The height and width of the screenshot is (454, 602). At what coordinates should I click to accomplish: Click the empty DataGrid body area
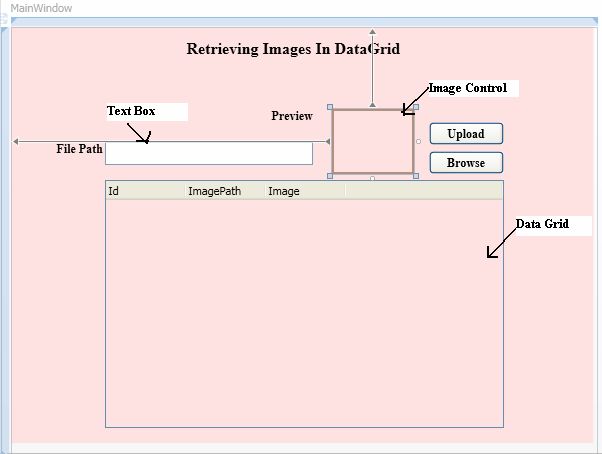coord(304,313)
